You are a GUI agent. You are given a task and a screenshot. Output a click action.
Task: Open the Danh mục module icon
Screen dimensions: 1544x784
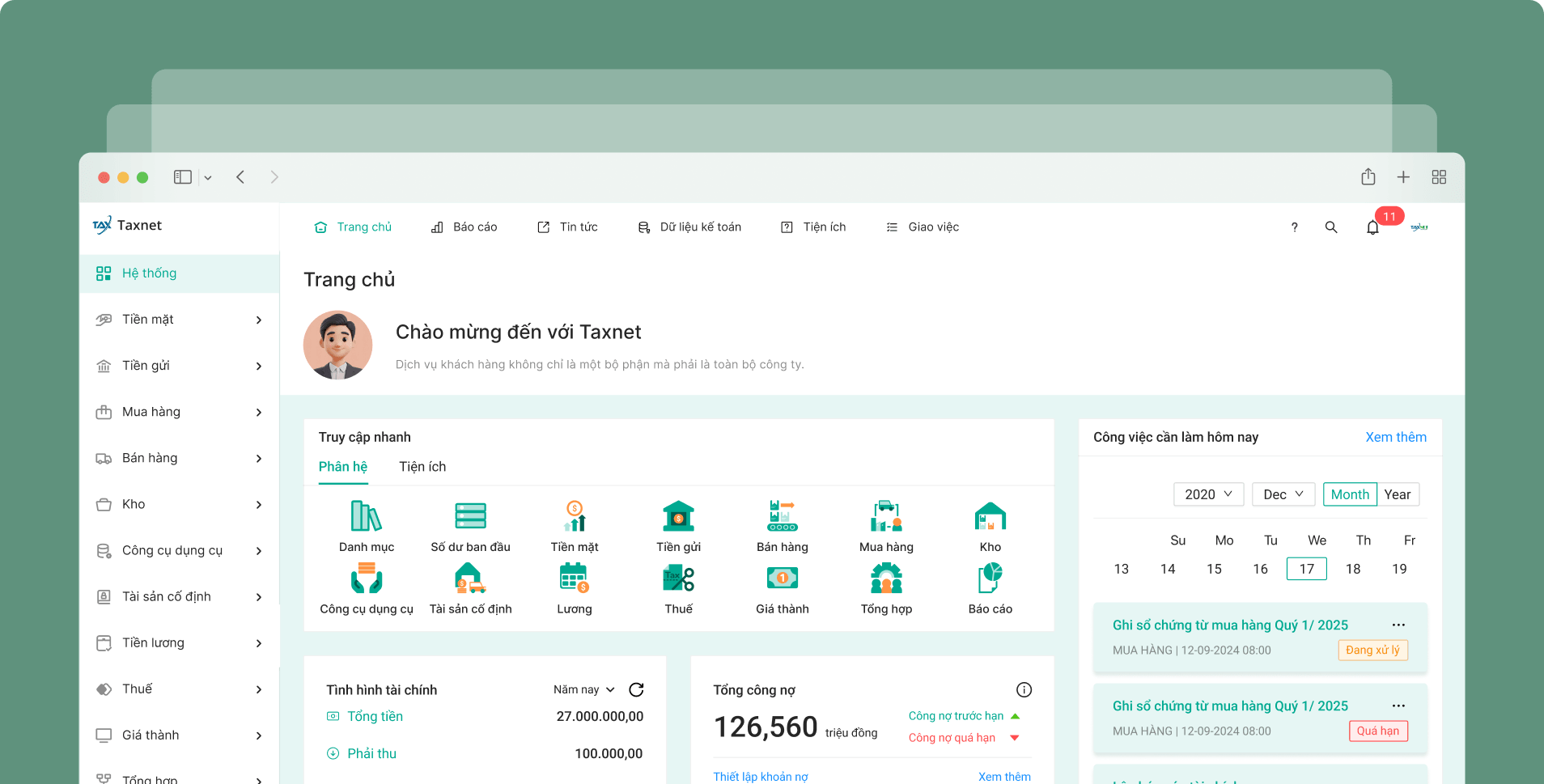(x=367, y=516)
